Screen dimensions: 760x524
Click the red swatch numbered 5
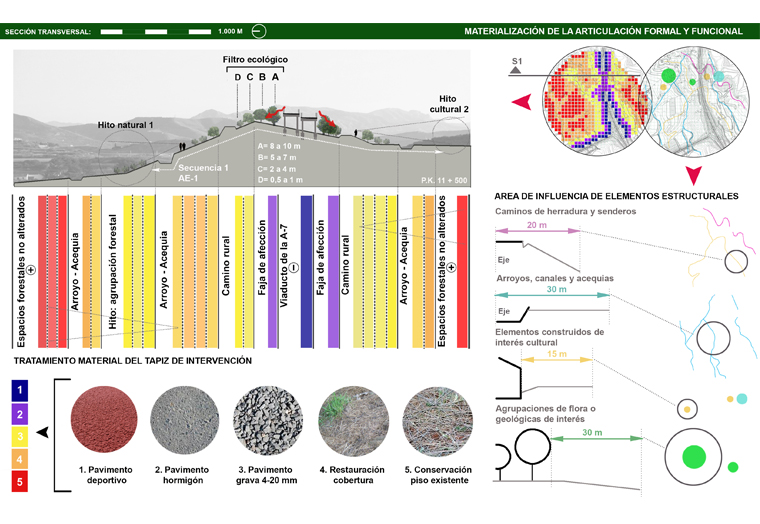click(20, 481)
